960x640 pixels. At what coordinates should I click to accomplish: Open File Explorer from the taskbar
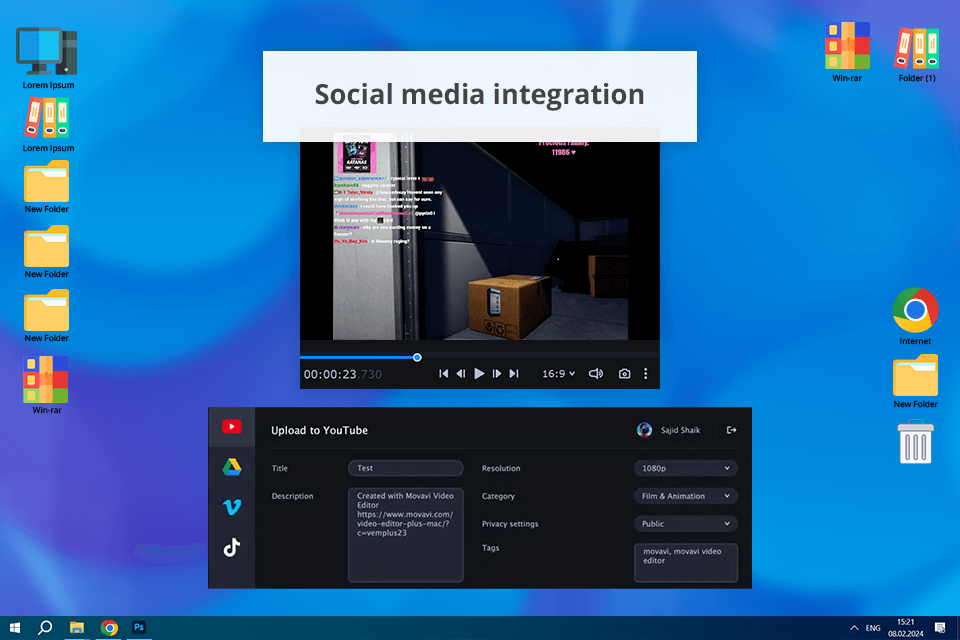point(77,628)
